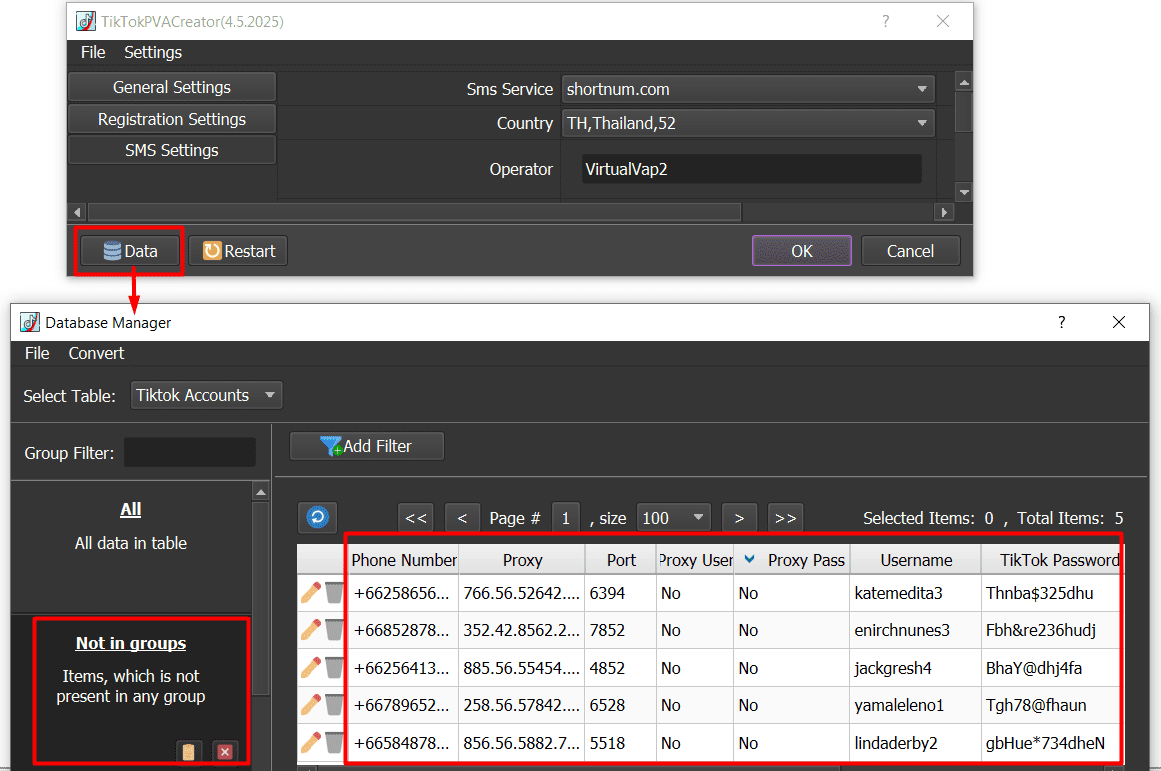1161x771 pixels.
Task: Edit the enirchnunes3 row with pencil icon
Action: (311, 630)
